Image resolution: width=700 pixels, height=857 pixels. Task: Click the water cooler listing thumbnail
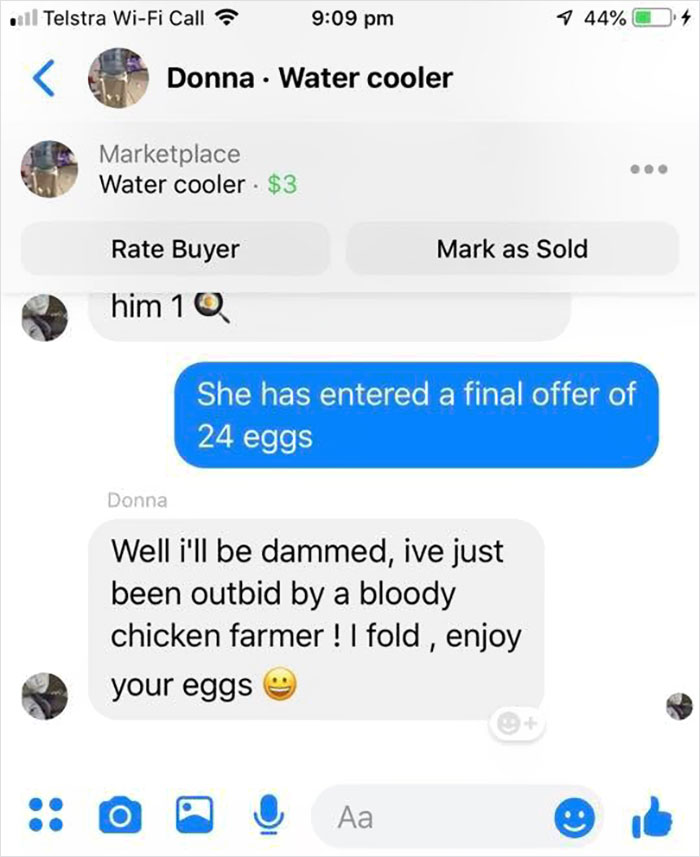point(50,170)
